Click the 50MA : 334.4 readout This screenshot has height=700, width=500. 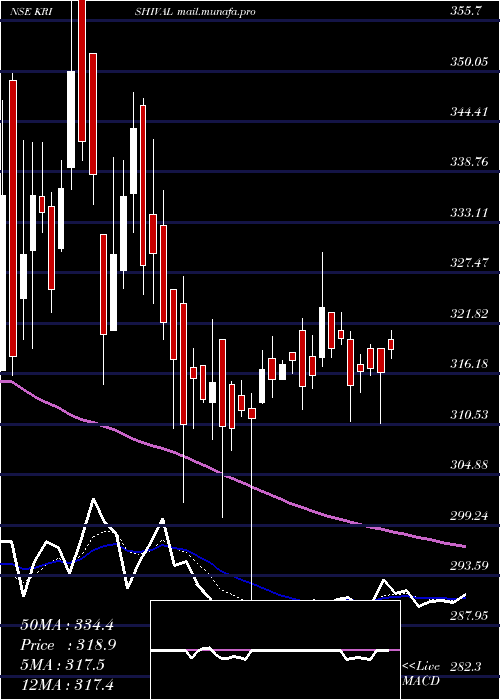coord(66,625)
